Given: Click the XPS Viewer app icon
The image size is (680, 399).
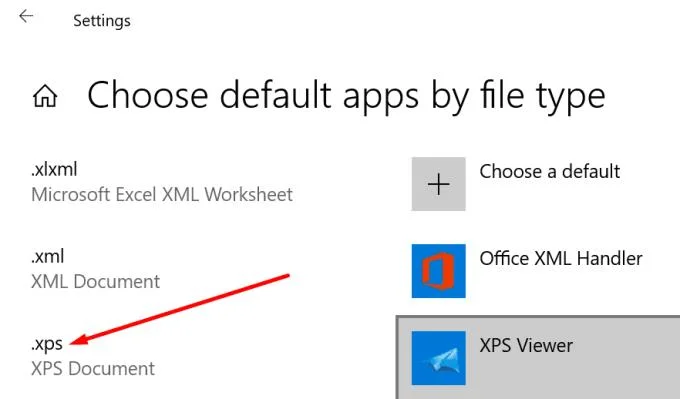Looking at the screenshot, I should pyautogui.click(x=438, y=358).
